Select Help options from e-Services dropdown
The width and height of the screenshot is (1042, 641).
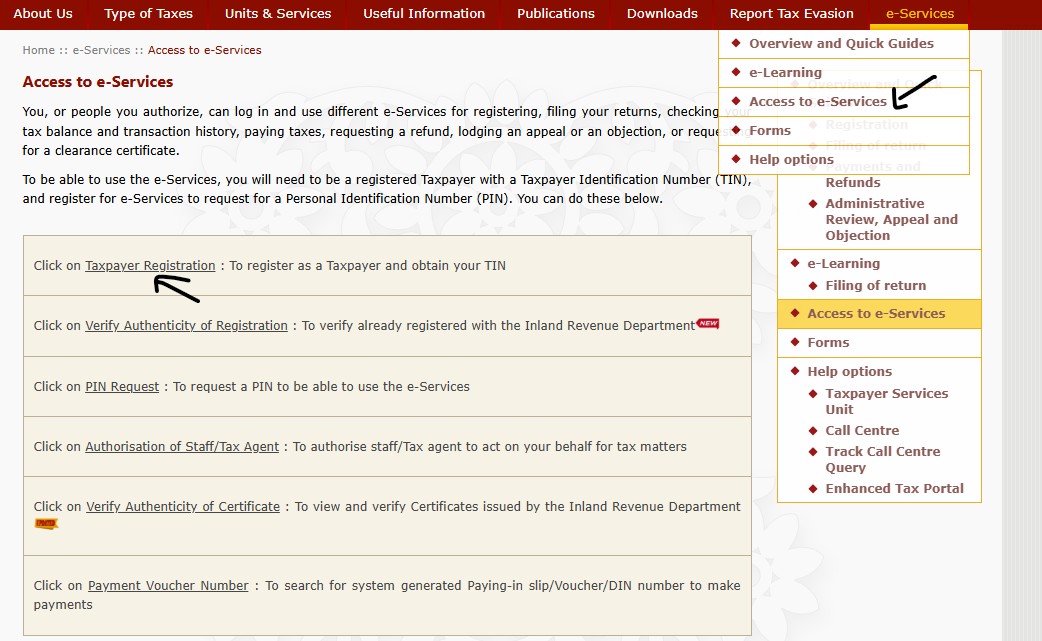click(791, 159)
